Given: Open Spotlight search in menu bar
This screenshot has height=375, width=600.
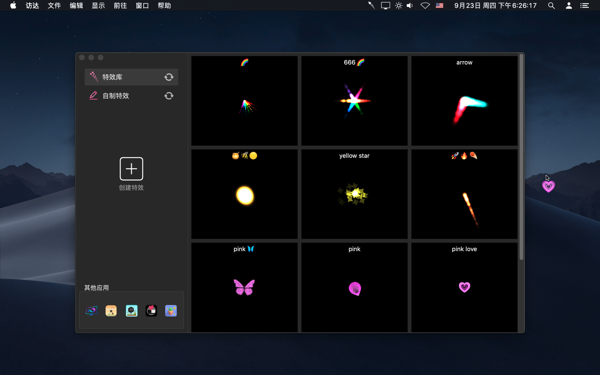Looking at the screenshot, I should tap(551, 5).
